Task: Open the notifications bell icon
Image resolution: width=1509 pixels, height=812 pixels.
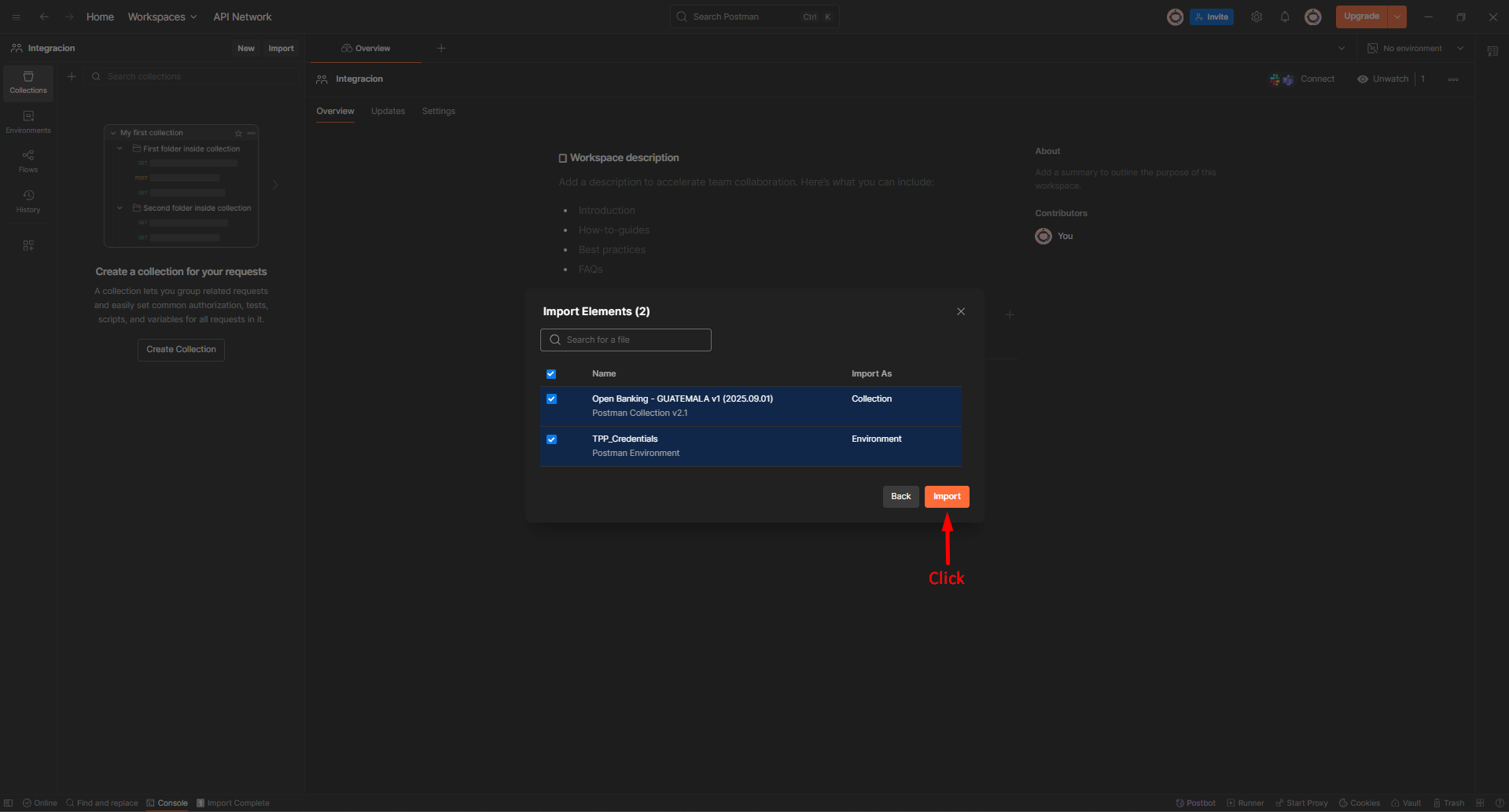Action: click(x=1285, y=17)
